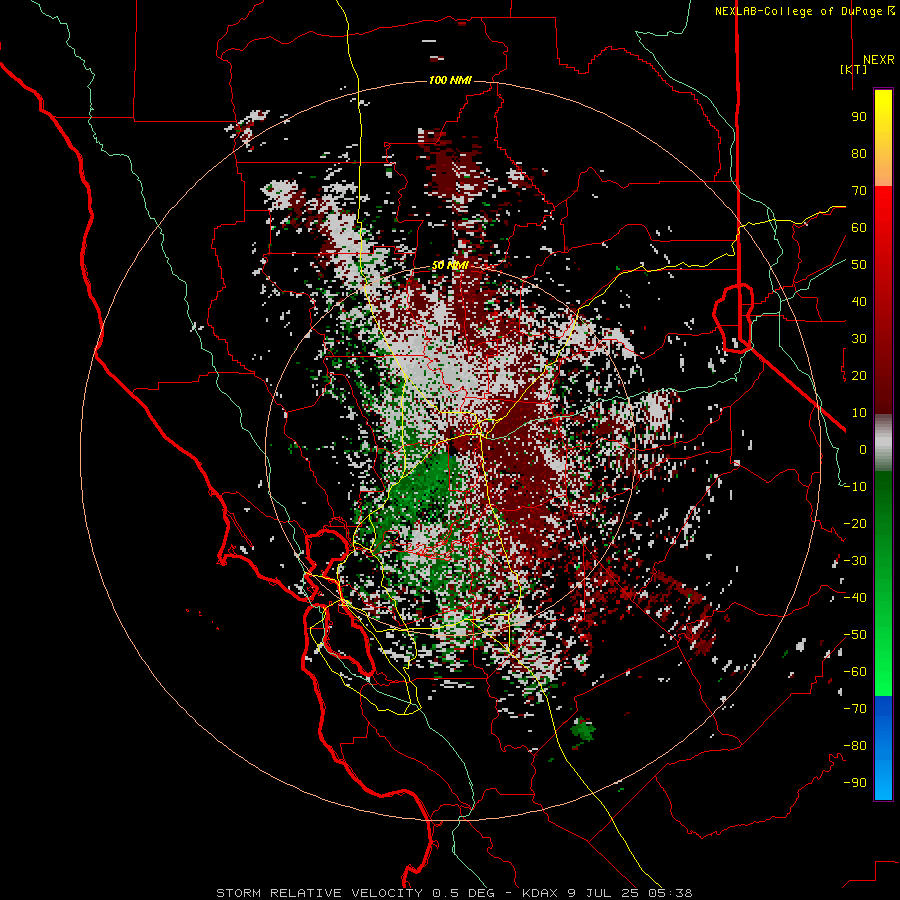
Task: Click the 30 value on velocity scale
Action: point(859,339)
